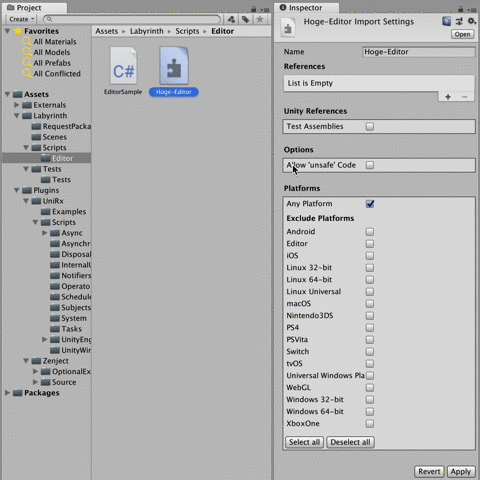Open the Inspector settings gear menu
The width and height of the screenshot is (480, 480).
point(471,21)
